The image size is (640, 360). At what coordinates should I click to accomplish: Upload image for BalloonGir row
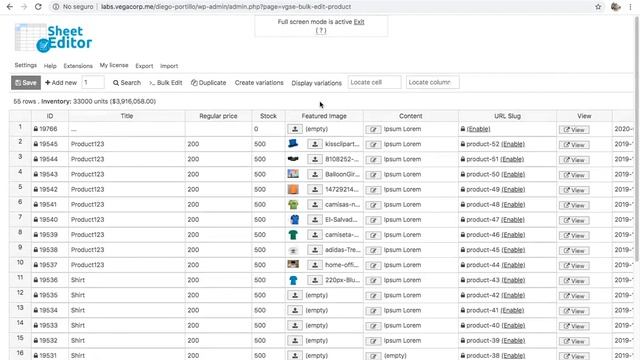[315, 174]
